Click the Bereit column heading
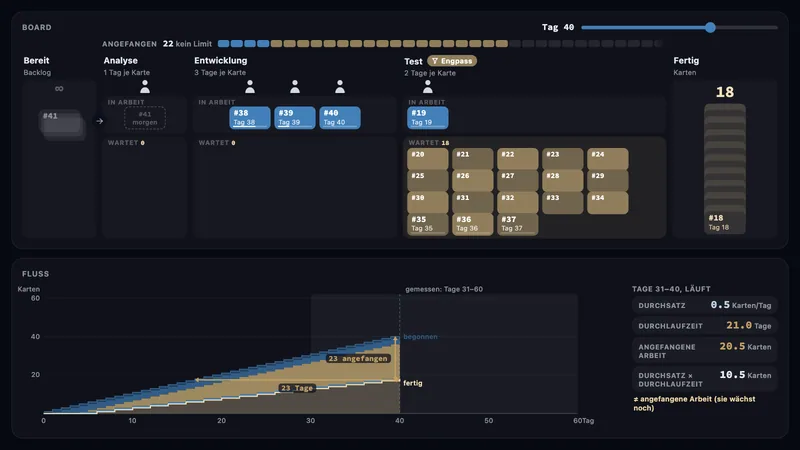The width and height of the screenshot is (800, 450). pos(36,60)
